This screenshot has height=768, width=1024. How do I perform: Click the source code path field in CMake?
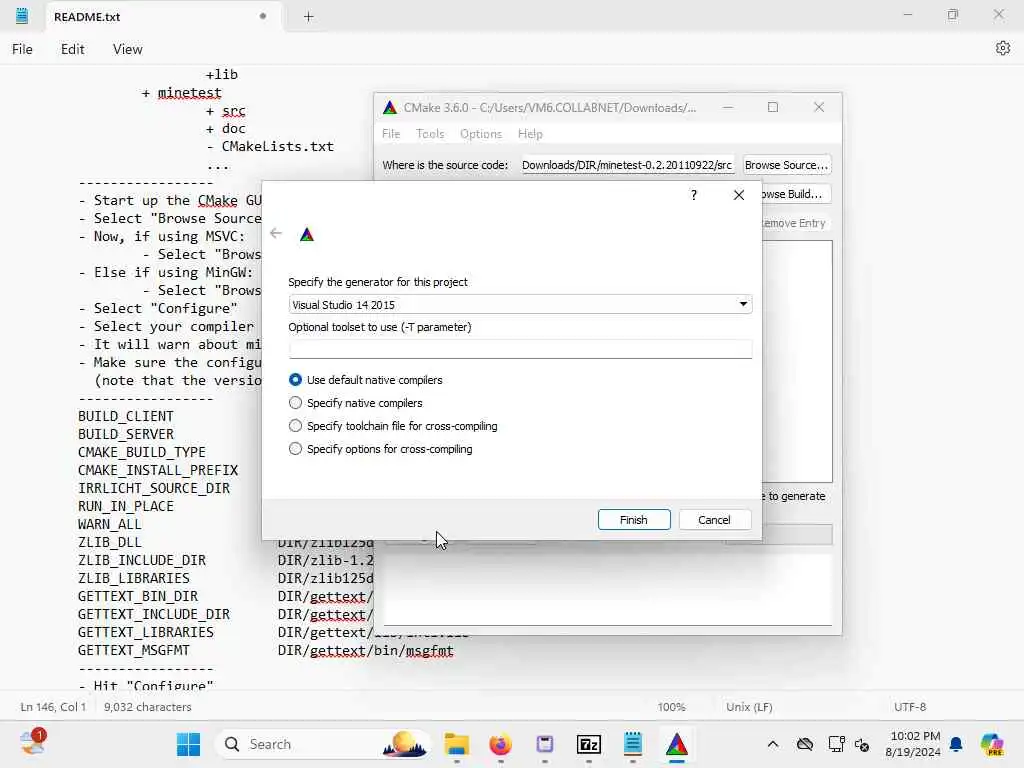click(627, 165)
